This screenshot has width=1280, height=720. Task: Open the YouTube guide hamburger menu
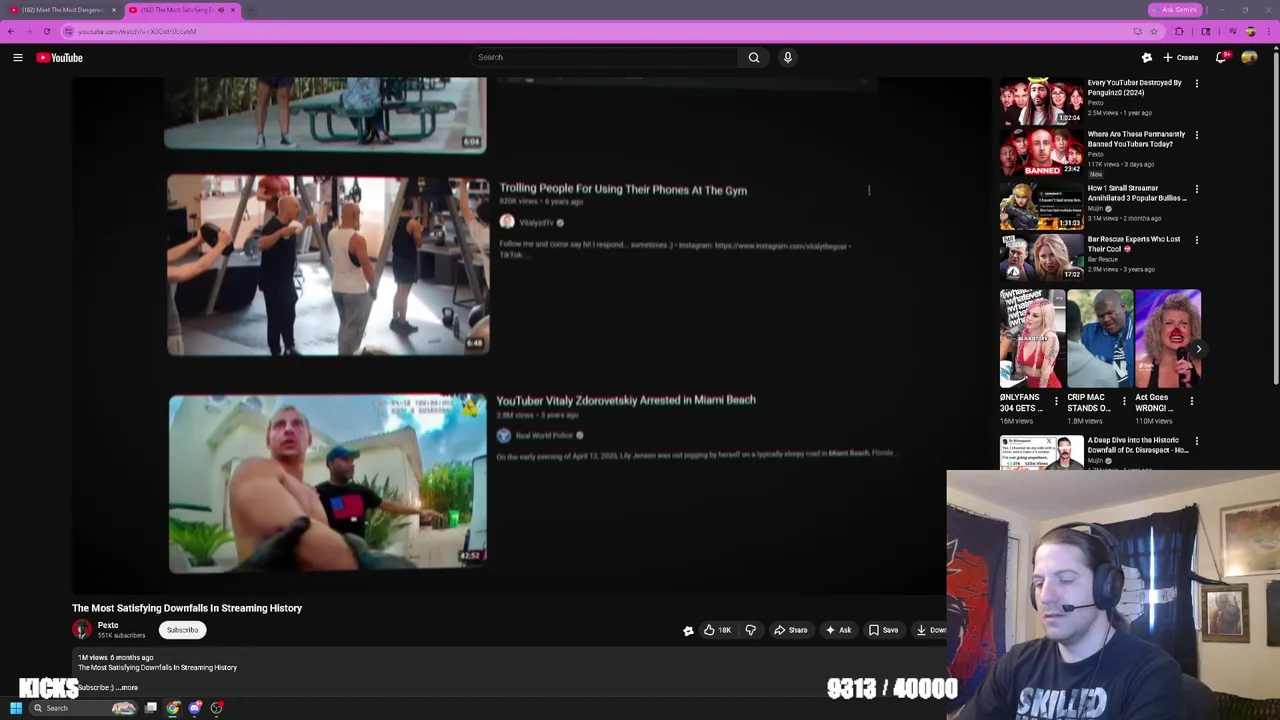pos(18,58)
